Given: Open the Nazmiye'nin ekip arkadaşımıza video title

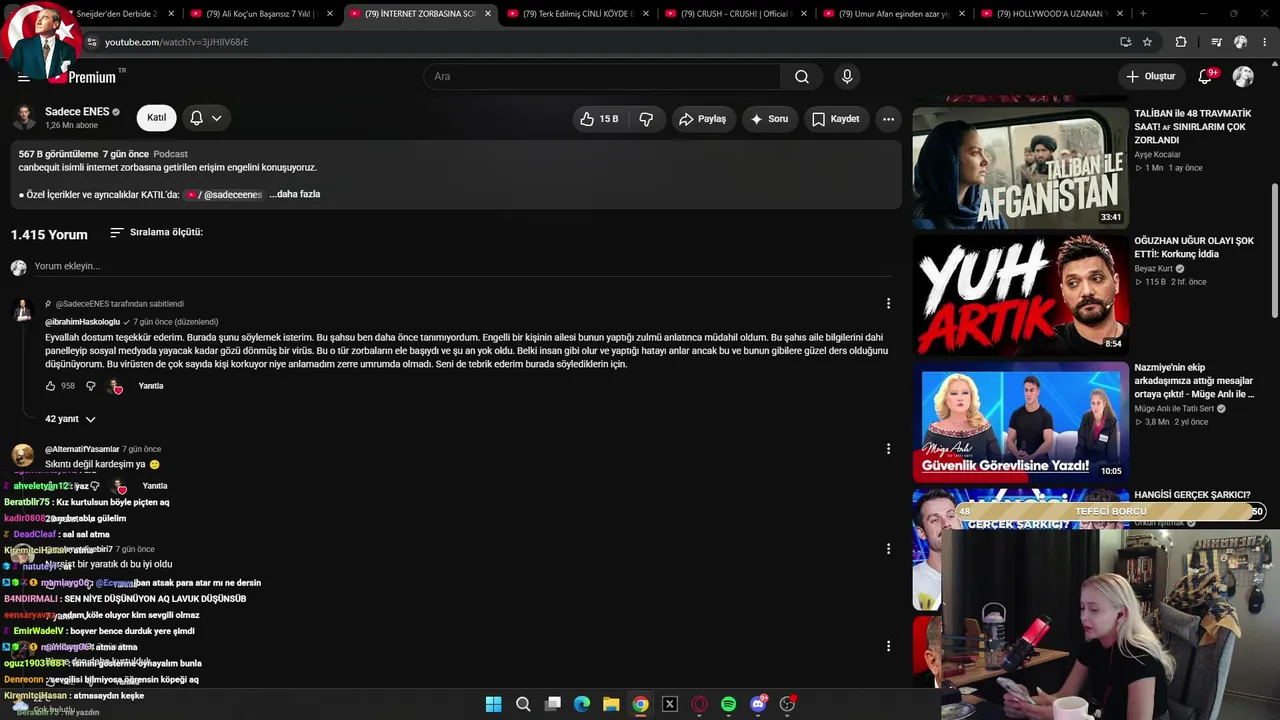Looking at the screenshot, I should tap(1194, 381).
